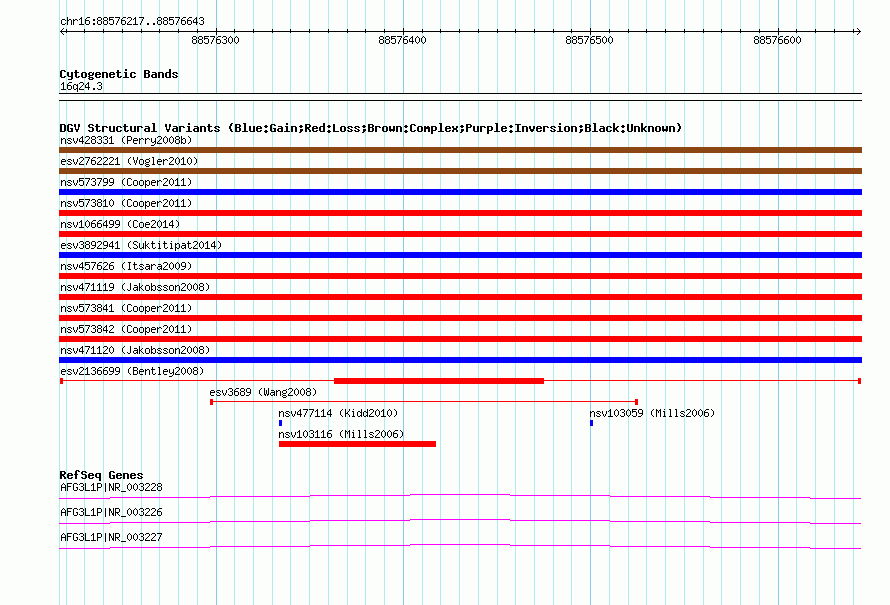
Task: Click the left arrow on the ruler
Action: (x=63, y=31)
